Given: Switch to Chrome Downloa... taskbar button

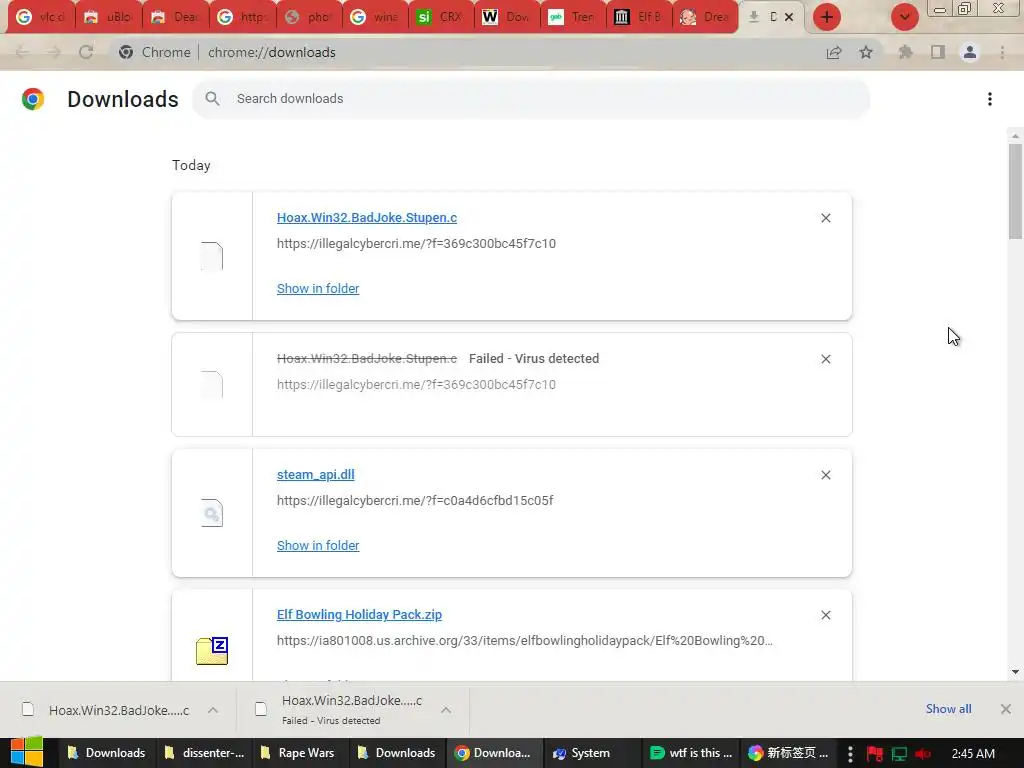Looking at the screenshot, I should 494,753.
